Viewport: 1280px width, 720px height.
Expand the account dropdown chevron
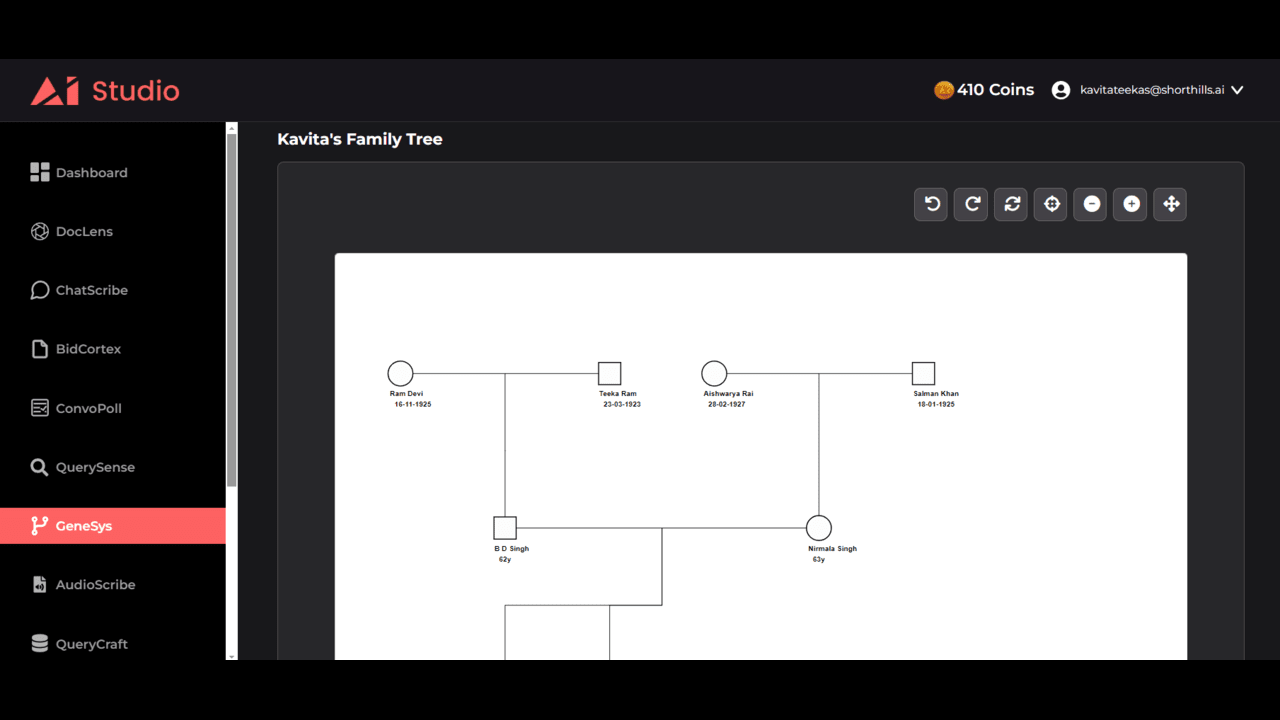[x=1237, y=90]
